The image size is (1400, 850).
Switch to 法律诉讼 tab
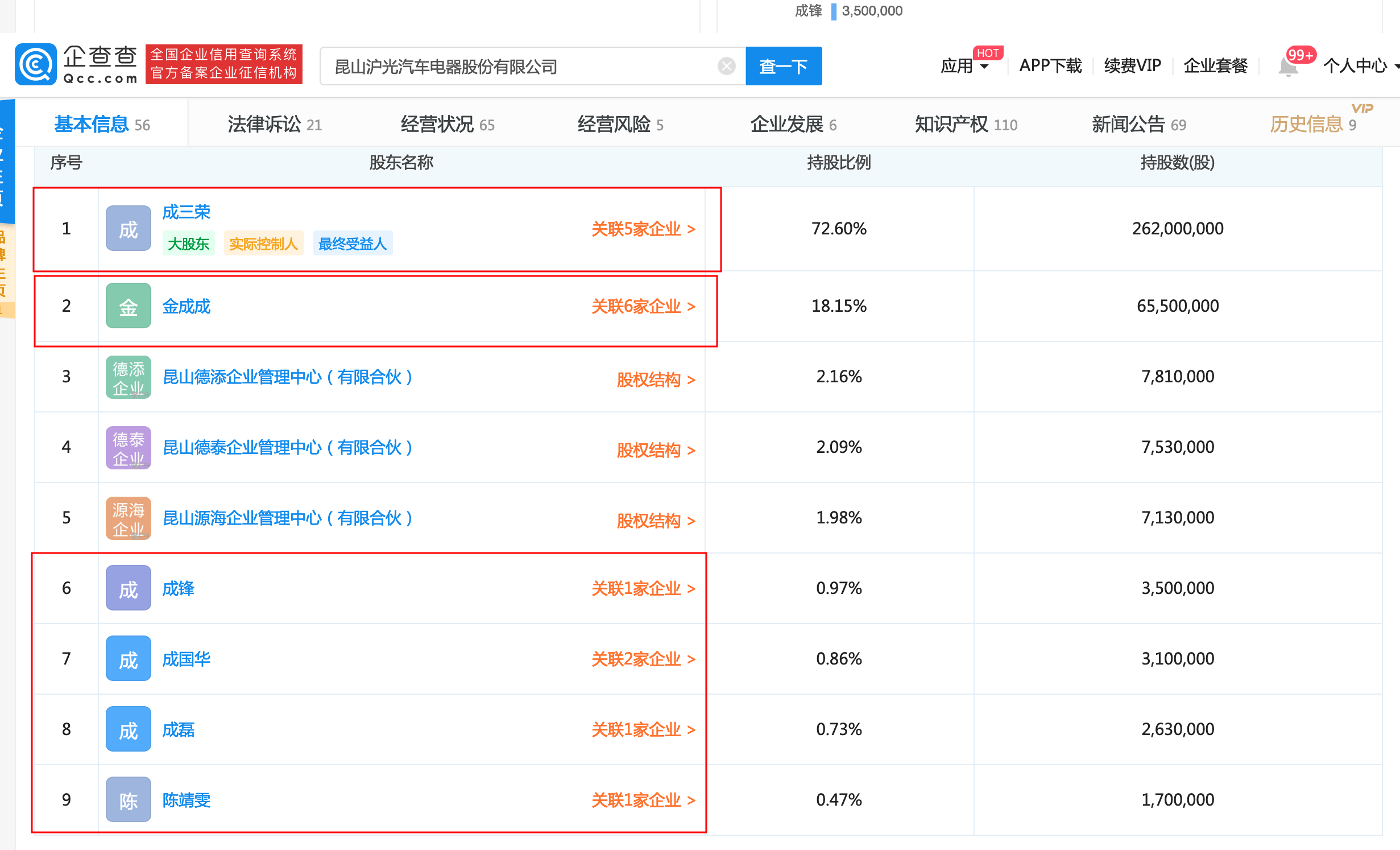coord(275,124)
